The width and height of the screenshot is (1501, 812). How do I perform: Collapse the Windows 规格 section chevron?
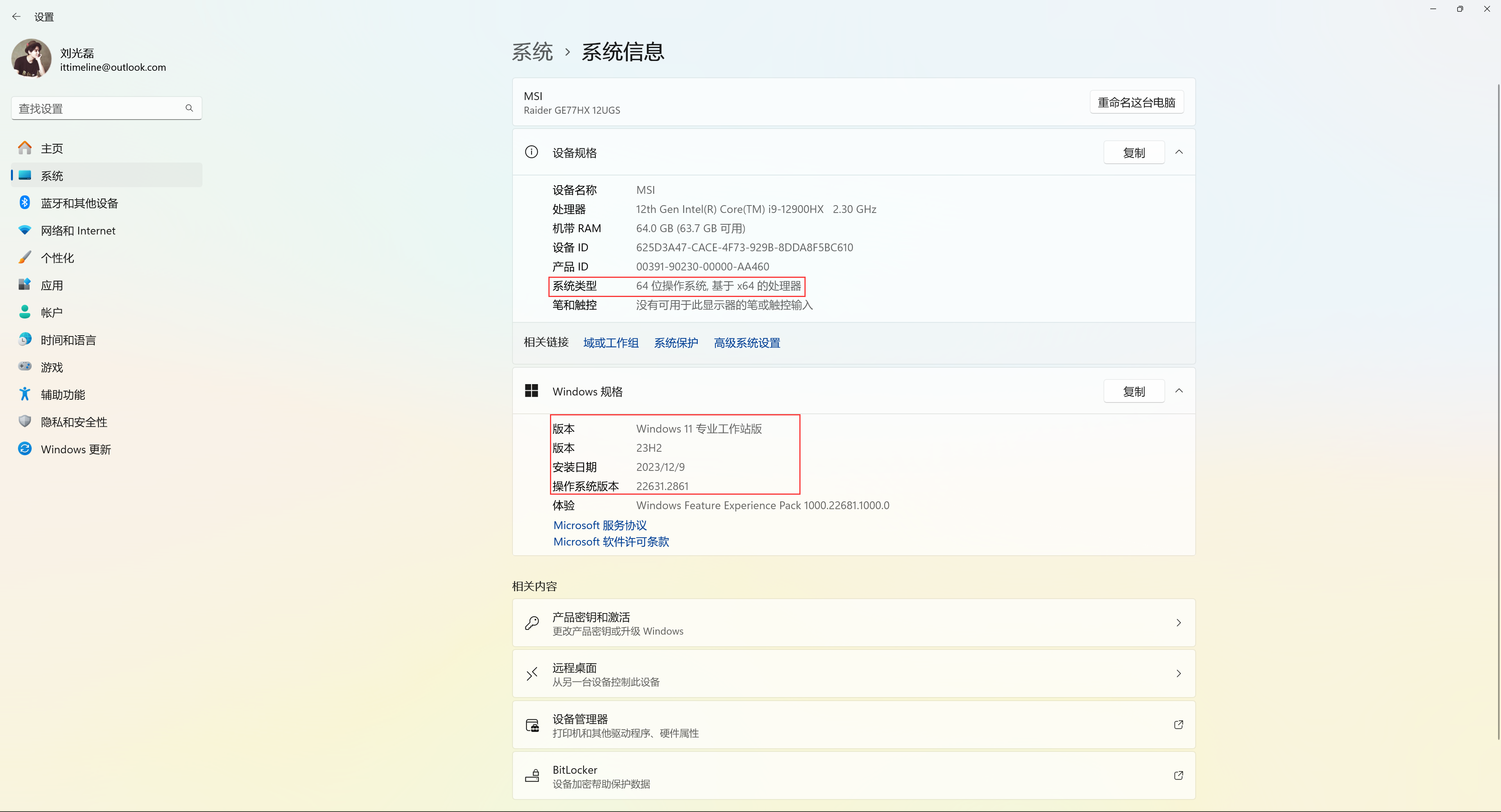1179,391
